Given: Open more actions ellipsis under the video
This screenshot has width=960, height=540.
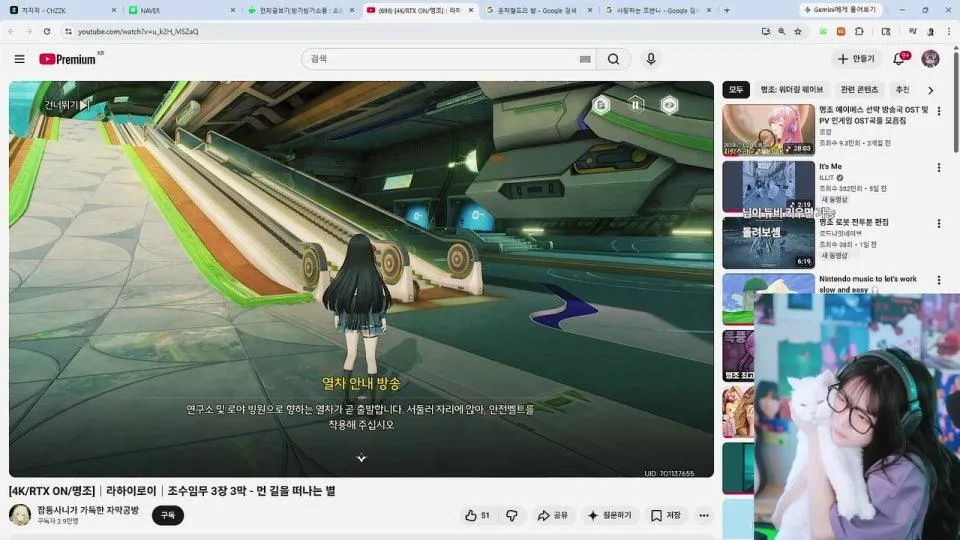Looking at the screenshot, I should [704, 516].
